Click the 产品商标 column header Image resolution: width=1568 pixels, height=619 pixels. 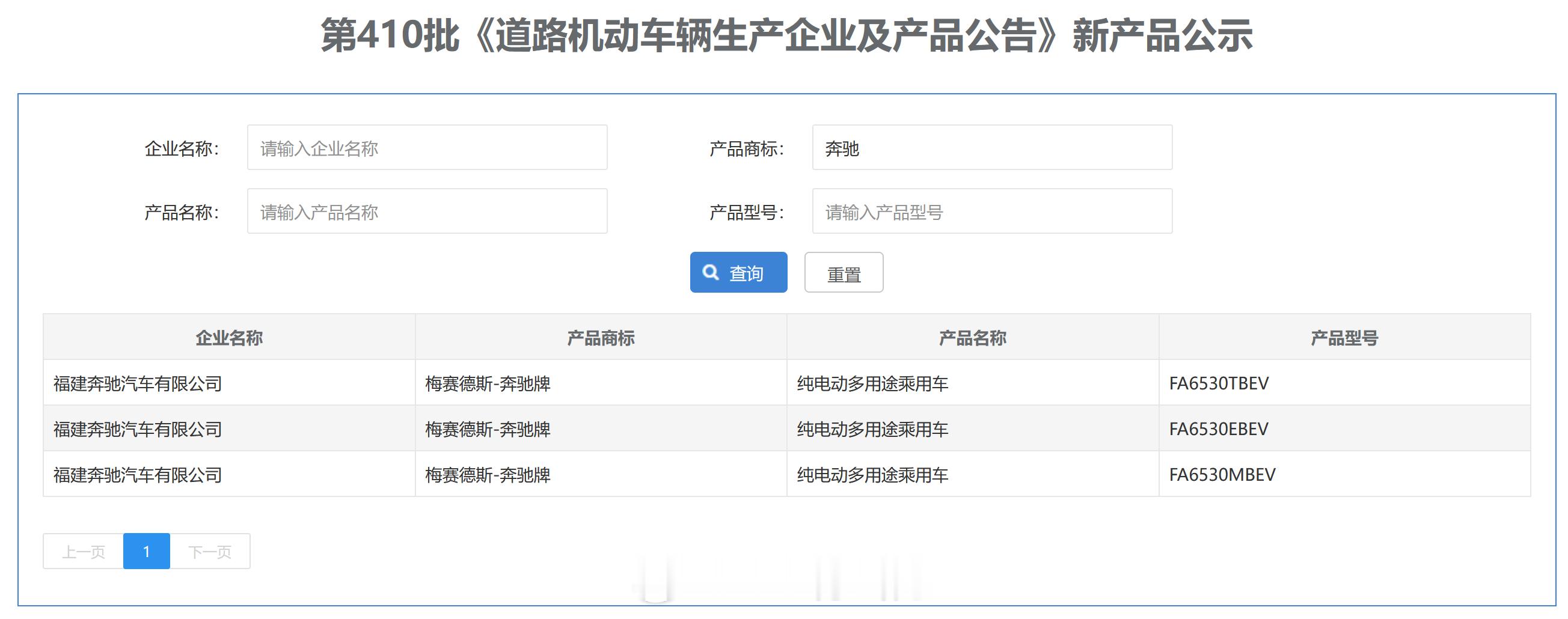[x=601, y=337]
